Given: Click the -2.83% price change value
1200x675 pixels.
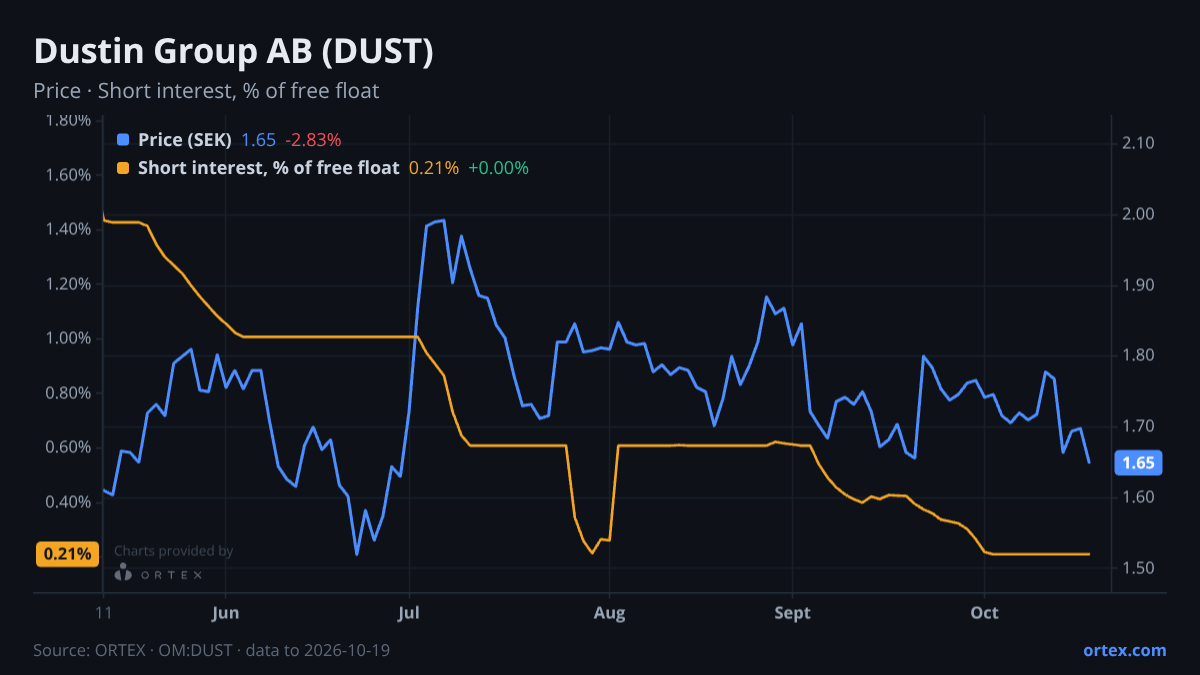Looking at the screenshot, I should coord(313,140).
